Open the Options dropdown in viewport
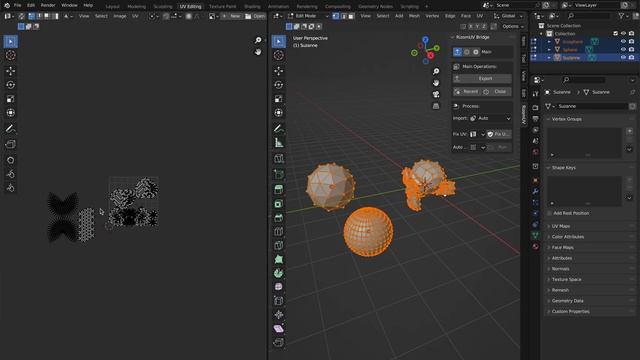The height and width of the screenshot is (360, 640). coord(513,27)
